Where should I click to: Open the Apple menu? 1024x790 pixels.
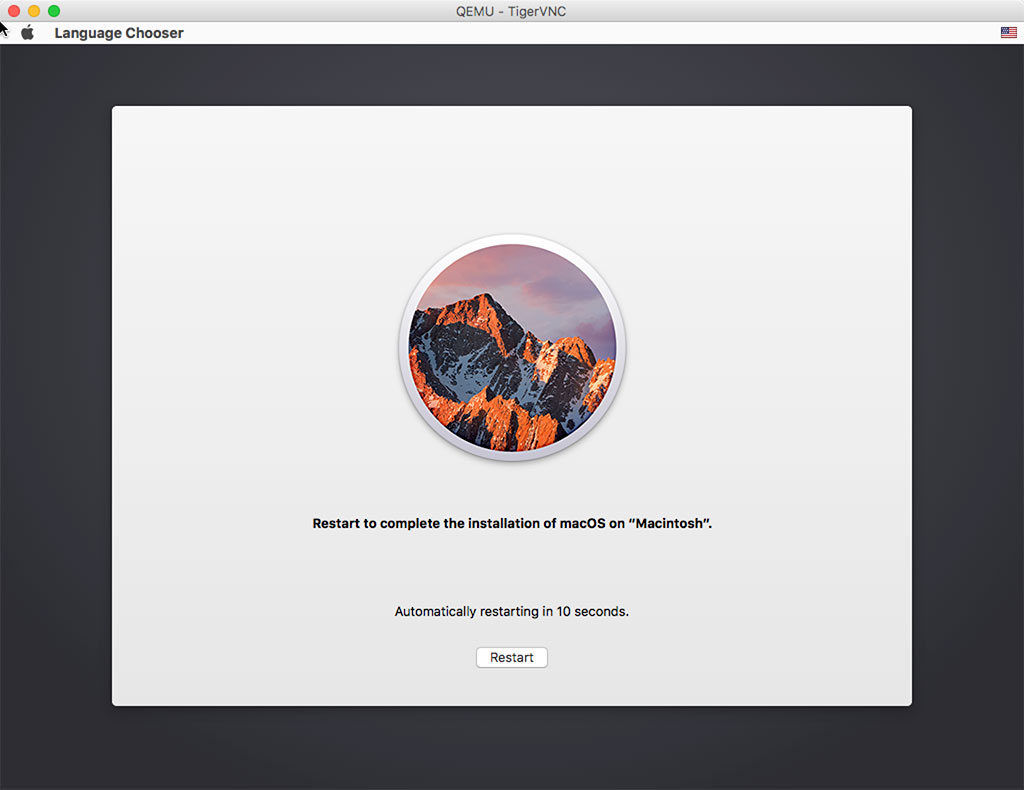tap(27, 33)
